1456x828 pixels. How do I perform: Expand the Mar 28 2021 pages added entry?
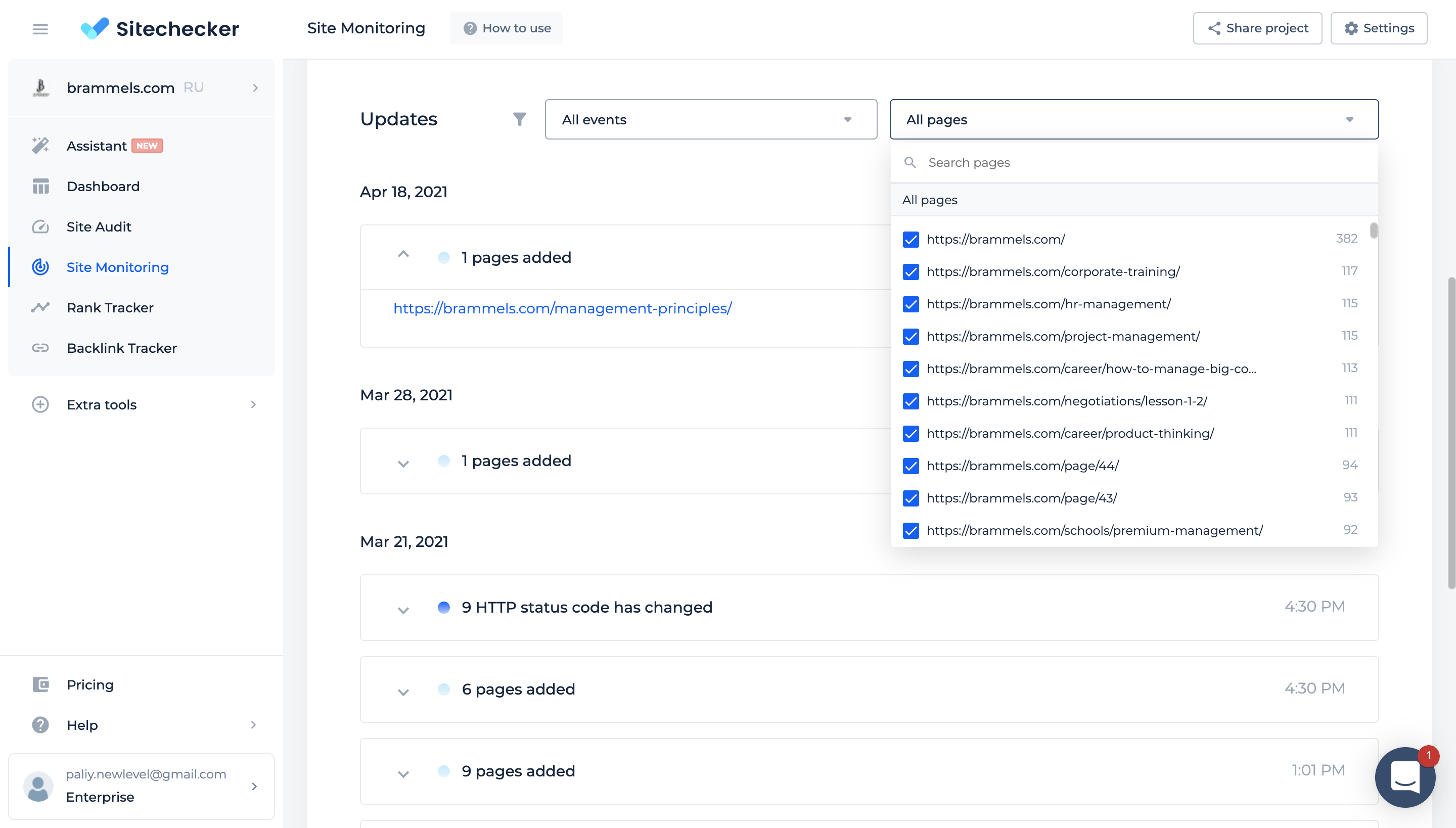(404, 461)
